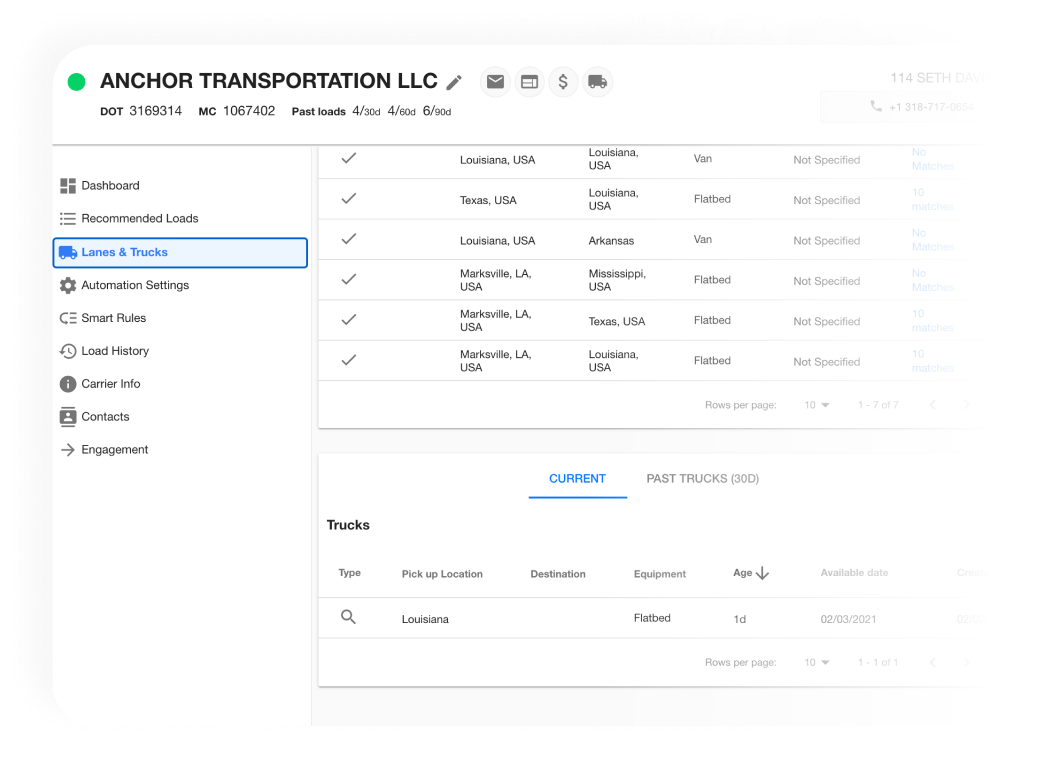
Task: Go to Load History page
Action: coord(114,351)
